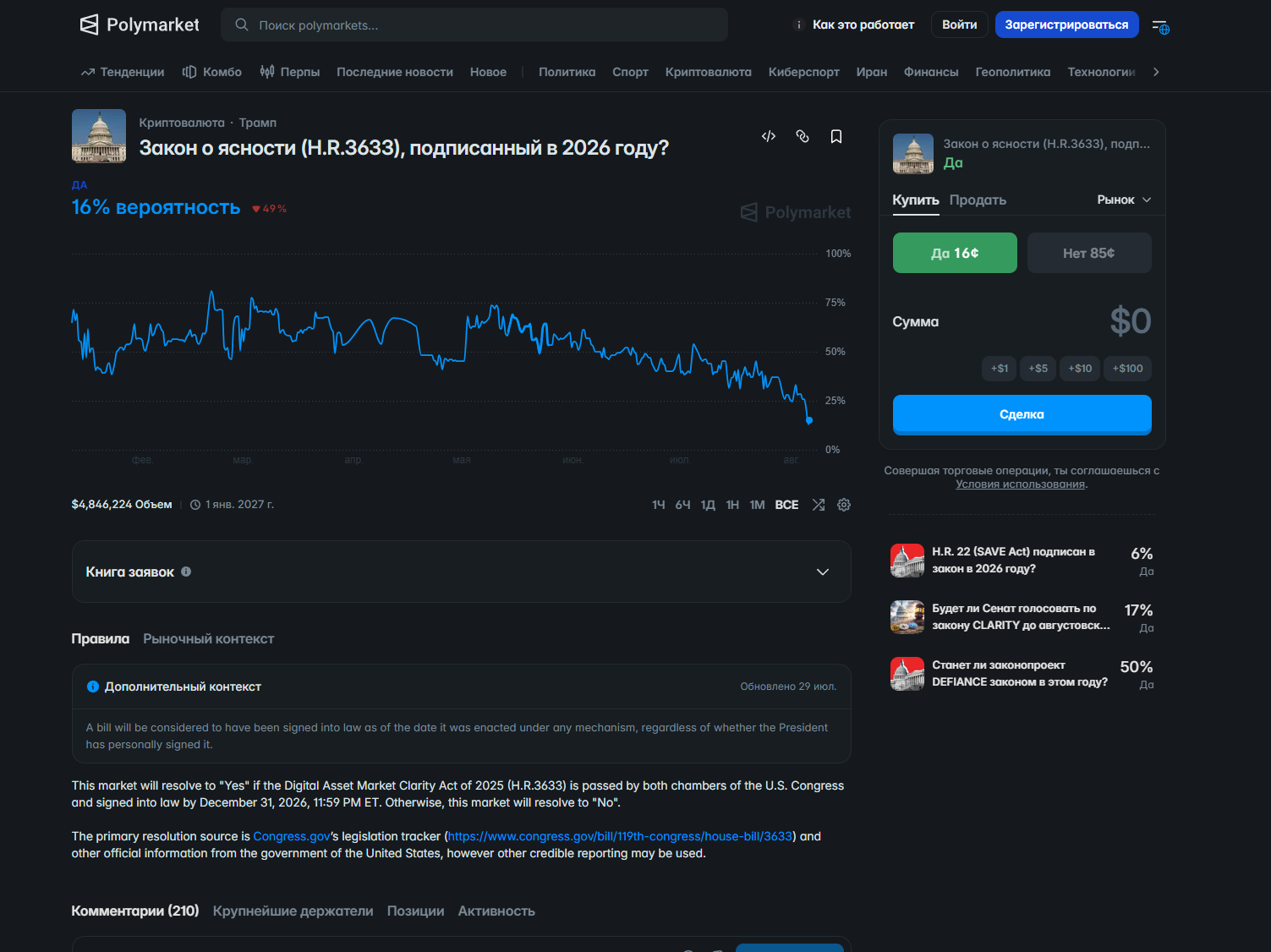This screenshot has width=1271, height=952.
Task: Open the Новое category
Action: click(489, 72)
